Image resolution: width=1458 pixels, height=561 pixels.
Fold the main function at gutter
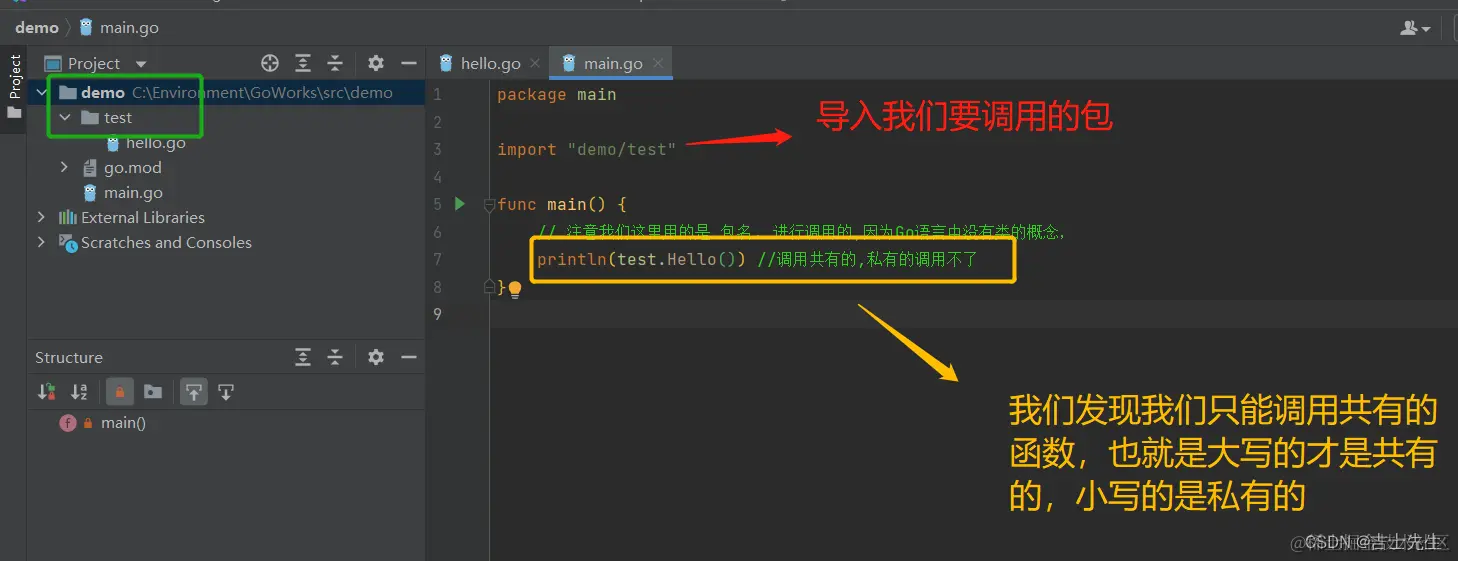[x=489, y=205]
